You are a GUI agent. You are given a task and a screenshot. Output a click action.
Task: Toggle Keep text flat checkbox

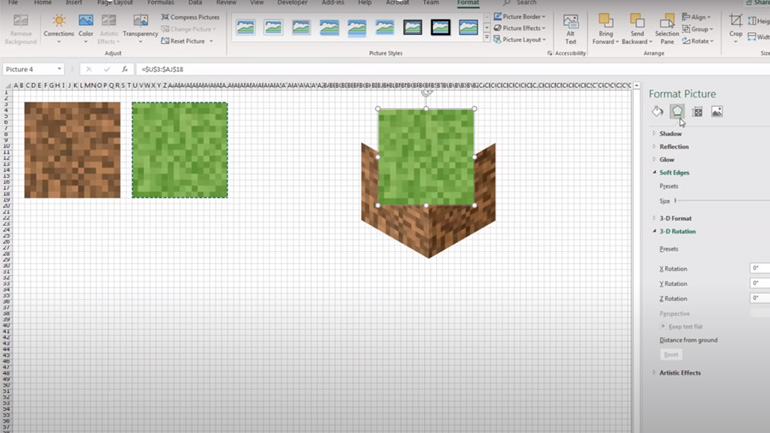point(663,326)
